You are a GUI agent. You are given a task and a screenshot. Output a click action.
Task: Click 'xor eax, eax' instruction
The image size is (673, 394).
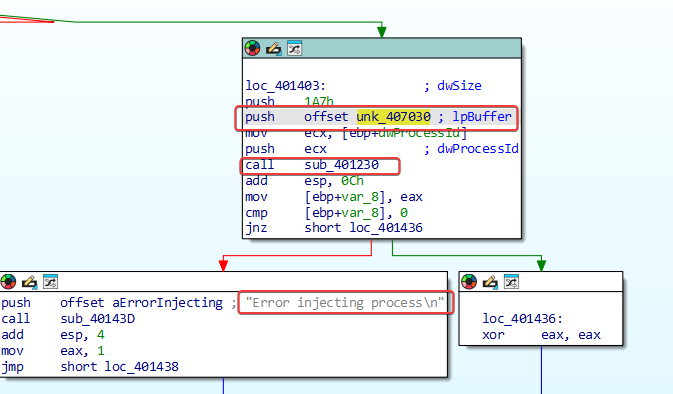[541, 335]
